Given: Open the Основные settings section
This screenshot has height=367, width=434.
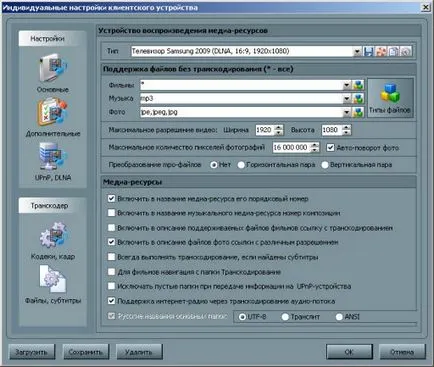Looking at the screenshot, I should [x=53, y=73].
